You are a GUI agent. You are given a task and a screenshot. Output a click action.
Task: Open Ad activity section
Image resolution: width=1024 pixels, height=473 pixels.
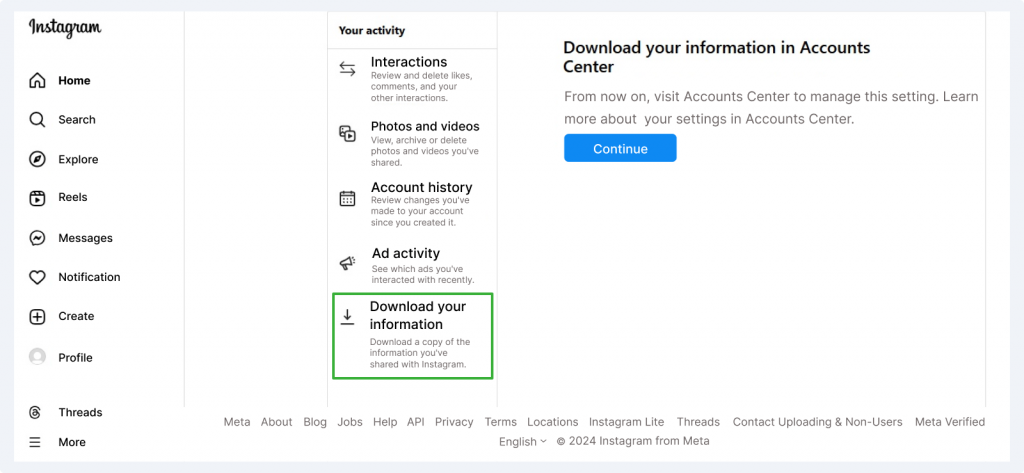[x=412, y=265]
